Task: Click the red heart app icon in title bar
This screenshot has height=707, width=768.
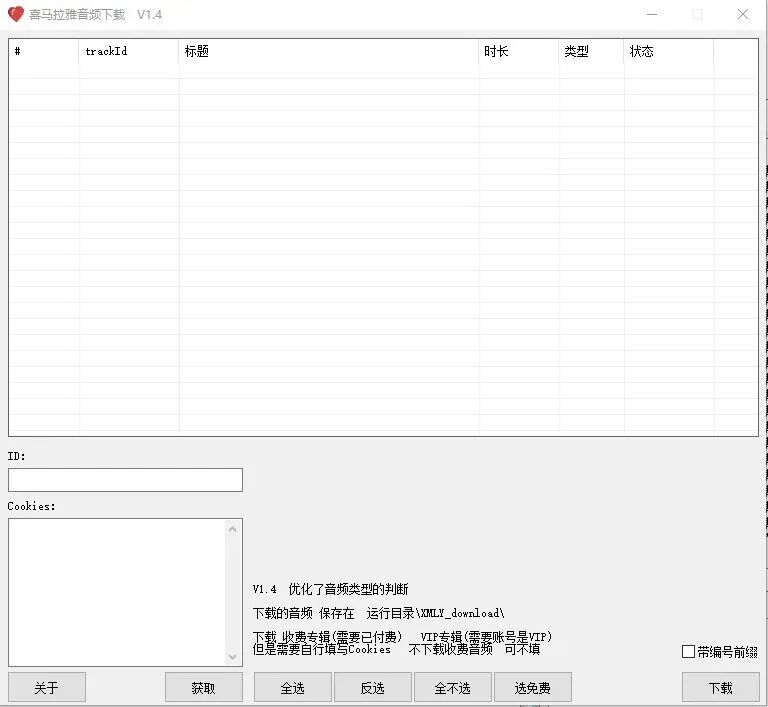Action: (x=16, y=14)
